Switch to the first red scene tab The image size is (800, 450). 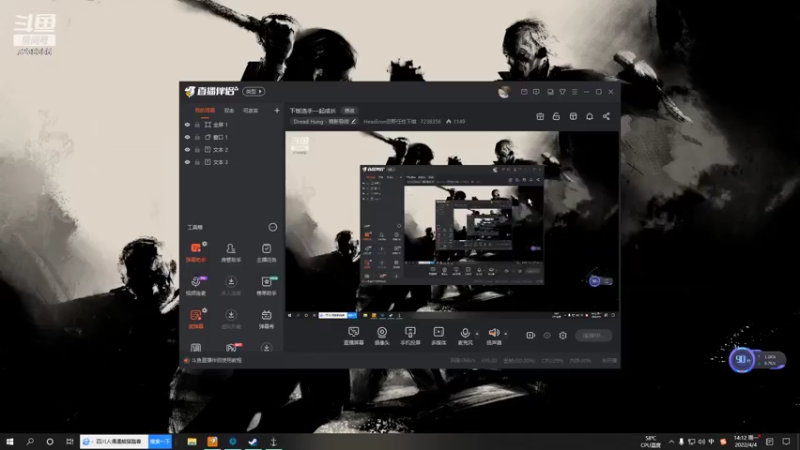[205, 111]
